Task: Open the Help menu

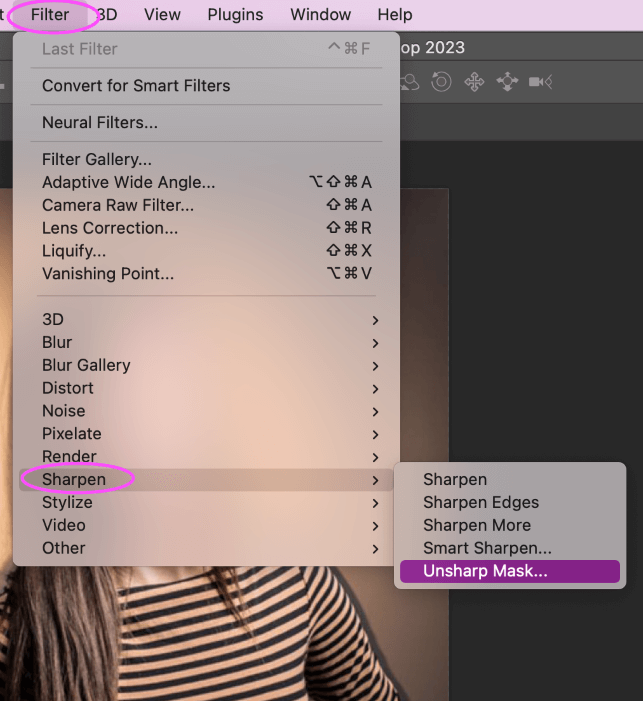Action: click(395, 15)
